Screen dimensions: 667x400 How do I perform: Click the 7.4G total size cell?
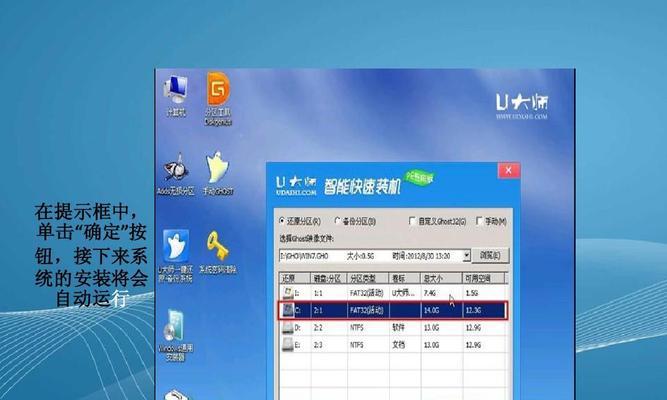click(x=430, y=293)
